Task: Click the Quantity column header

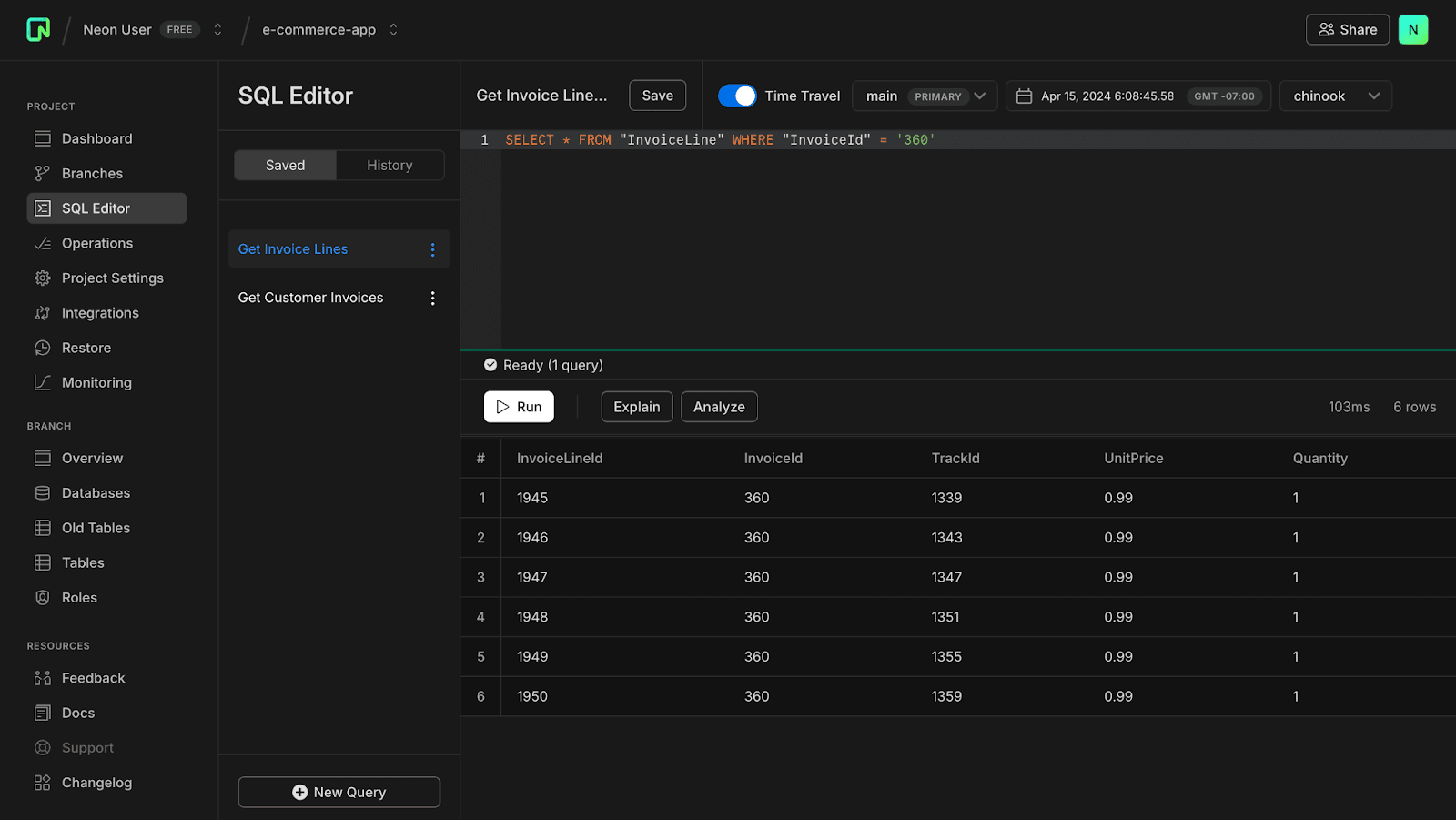Action: coord(1320,459)
